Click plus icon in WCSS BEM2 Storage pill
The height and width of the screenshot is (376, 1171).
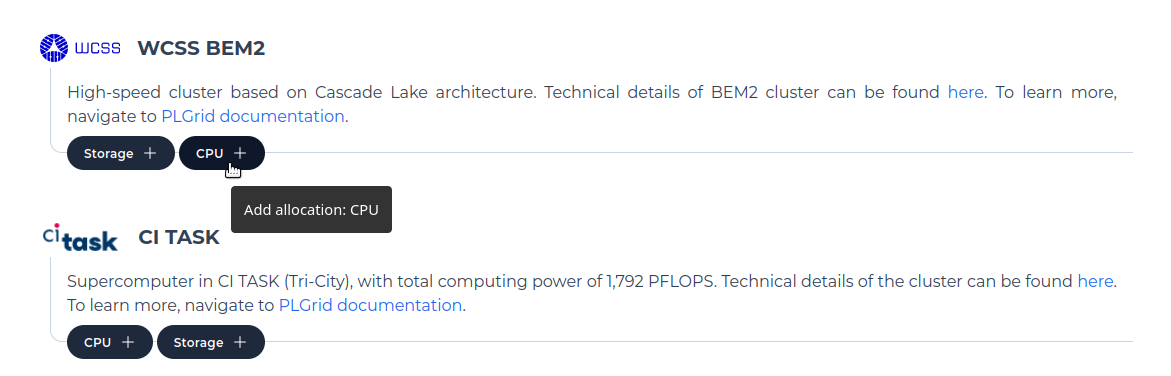click(x=150, y=153)
